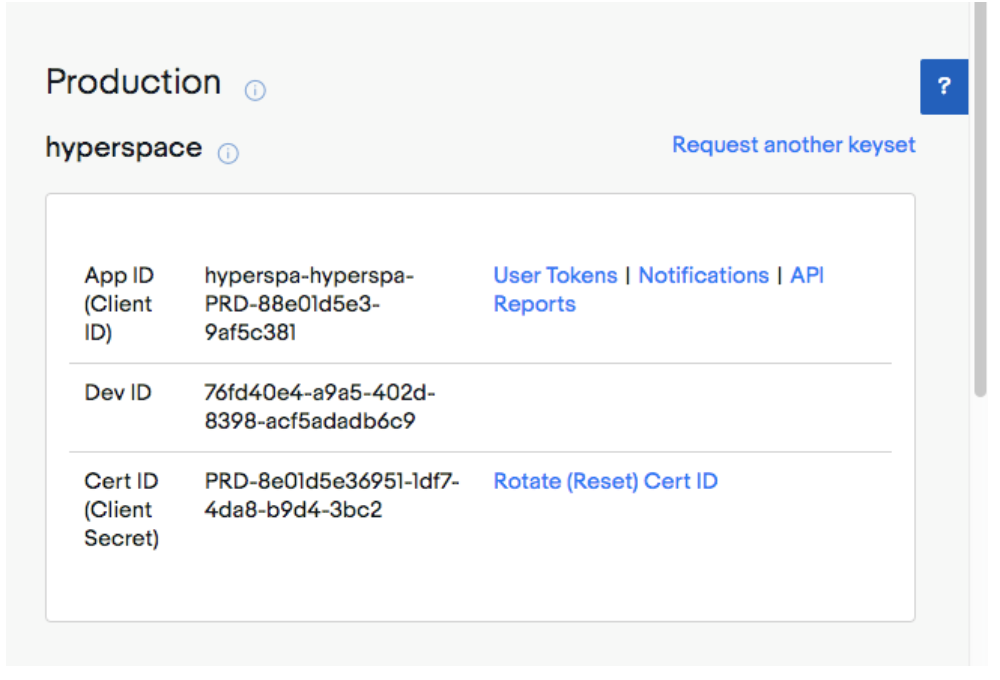Image resolution: width=1000 pixels, height=680 pixels.
Task: Open help with the blue question mark button
Action: click(944, 87)
